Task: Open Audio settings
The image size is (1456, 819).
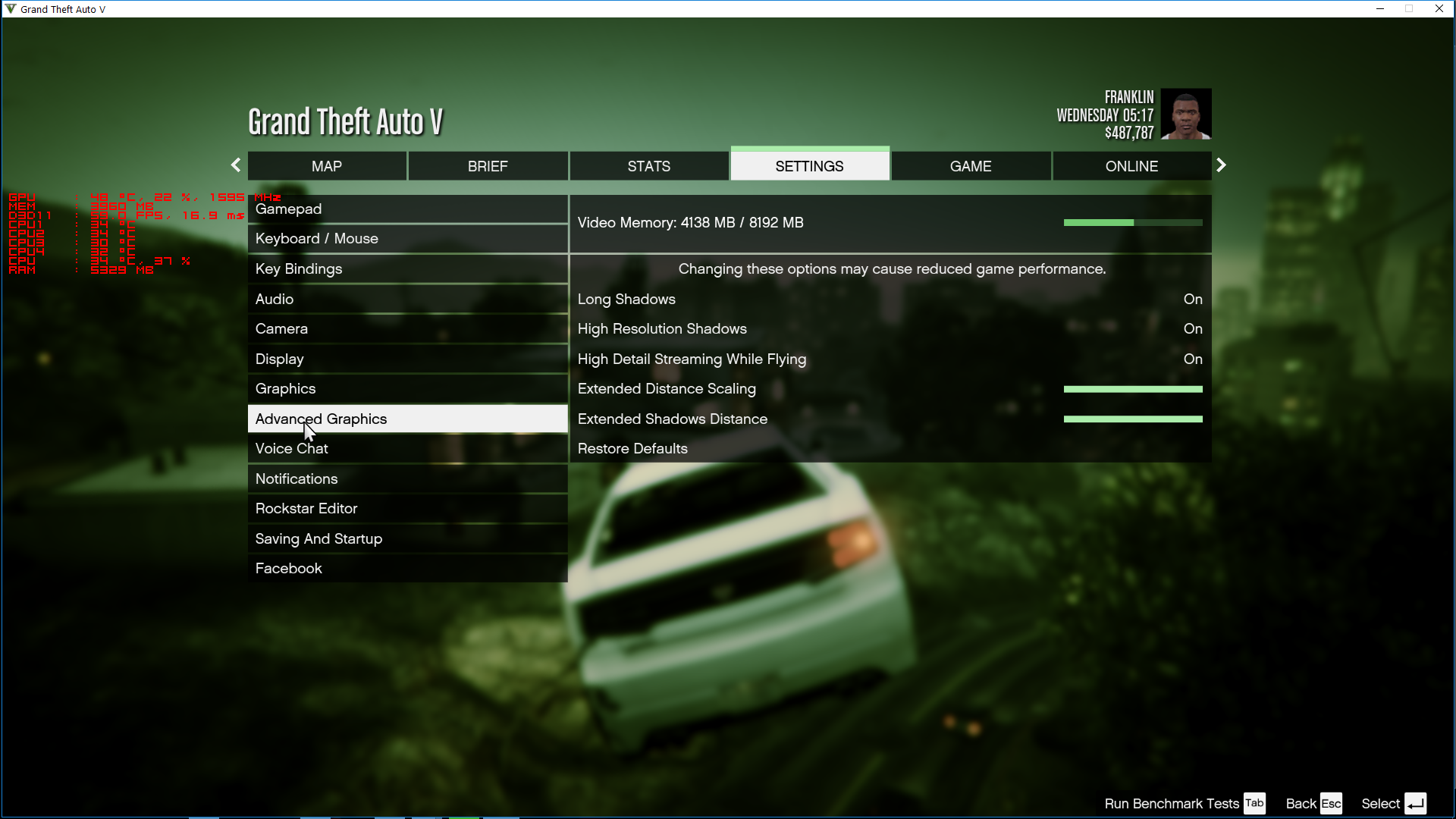Action: click(x=408, y=299)
